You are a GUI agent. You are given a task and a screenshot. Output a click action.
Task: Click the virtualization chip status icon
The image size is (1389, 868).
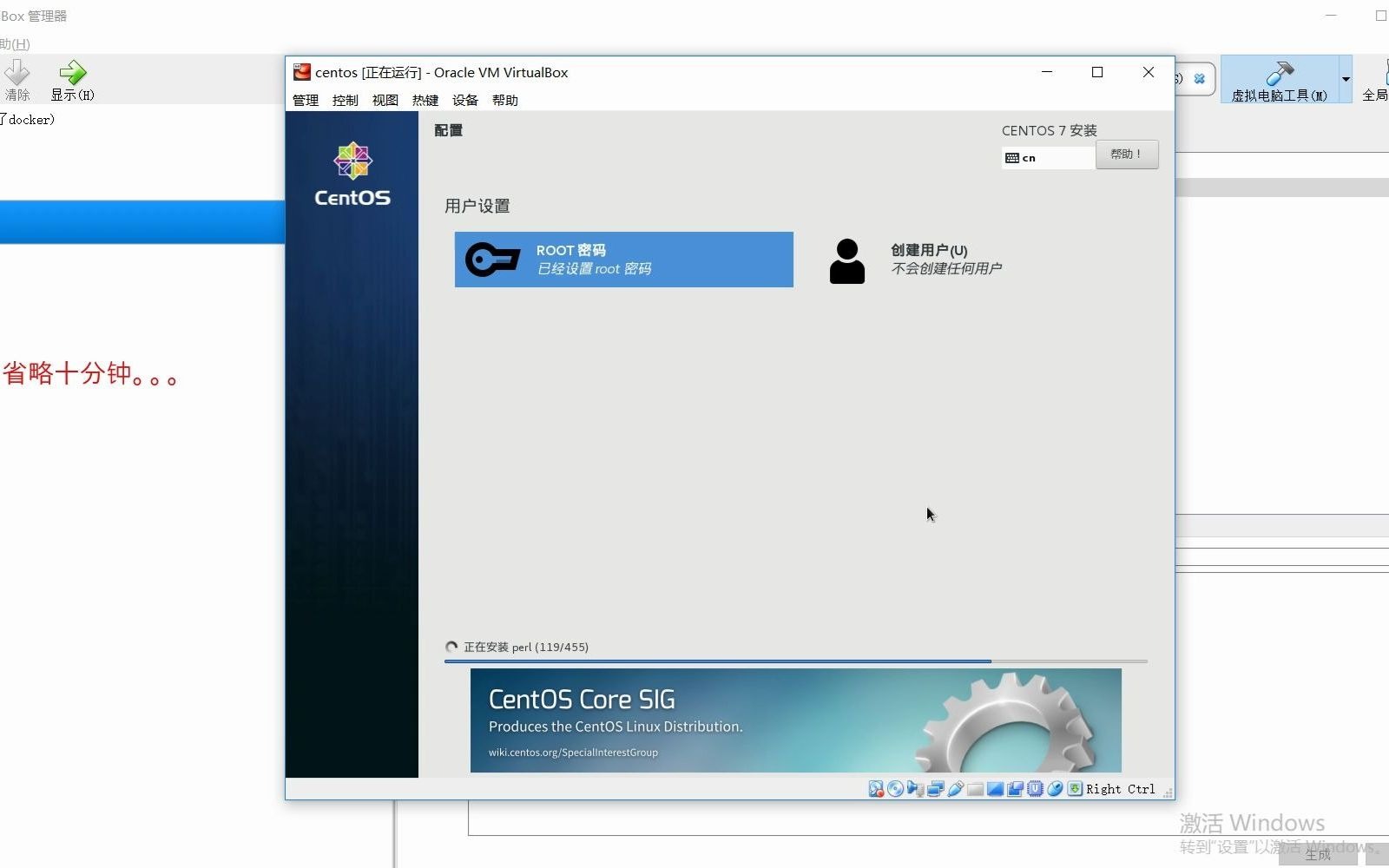pyautogui.click(x=1035, y=788)
